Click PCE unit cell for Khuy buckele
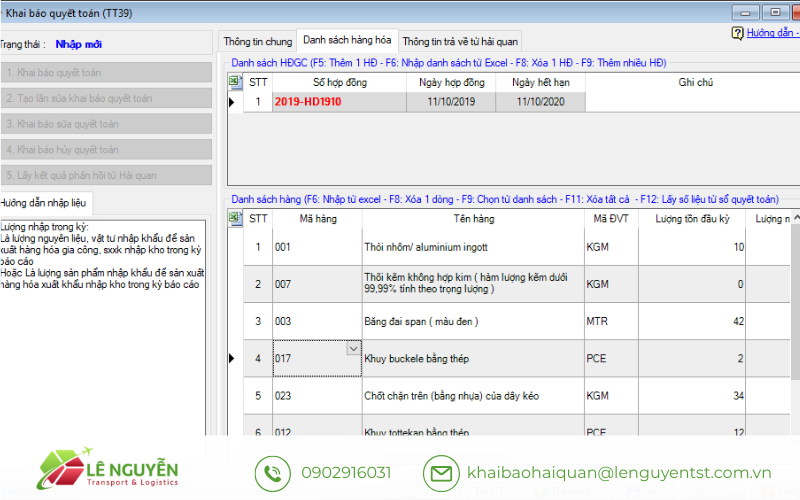 pos(611,358)
